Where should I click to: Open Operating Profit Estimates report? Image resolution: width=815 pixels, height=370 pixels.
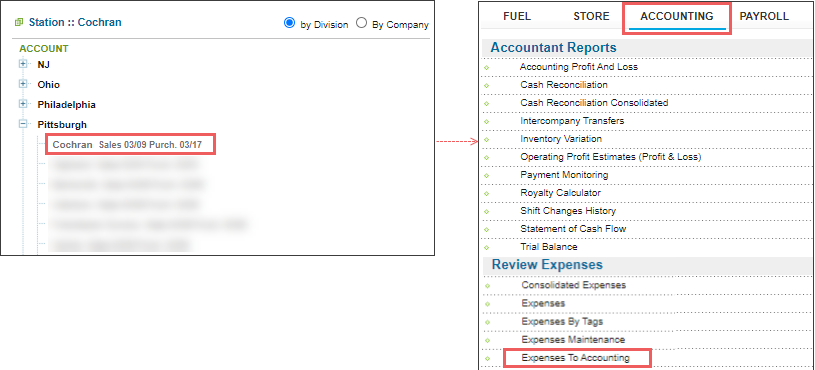pyautogui.click(x=611, y=156)
